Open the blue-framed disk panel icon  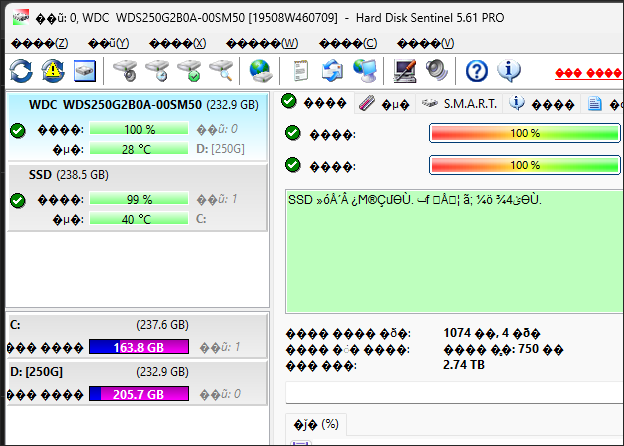[x=85, y=71]
